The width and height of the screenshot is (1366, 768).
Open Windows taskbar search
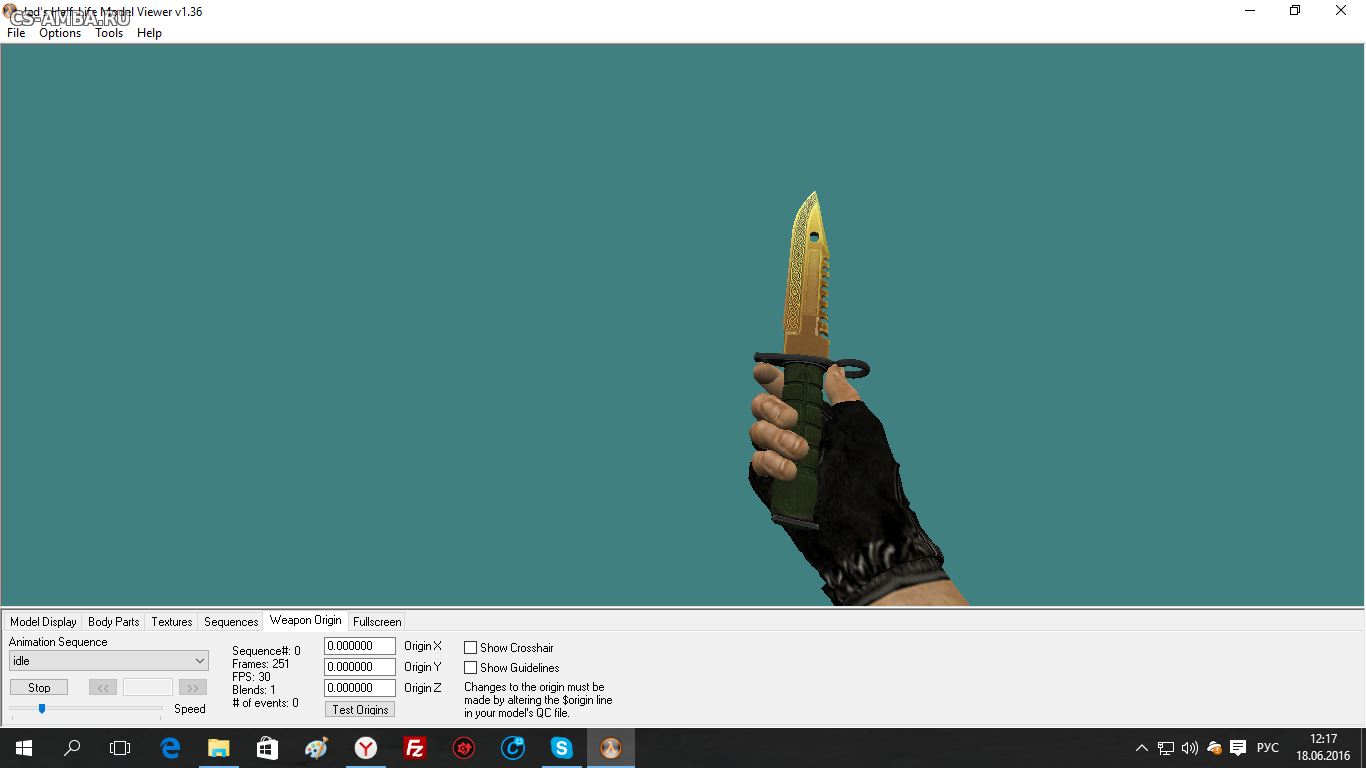(72, 748)
